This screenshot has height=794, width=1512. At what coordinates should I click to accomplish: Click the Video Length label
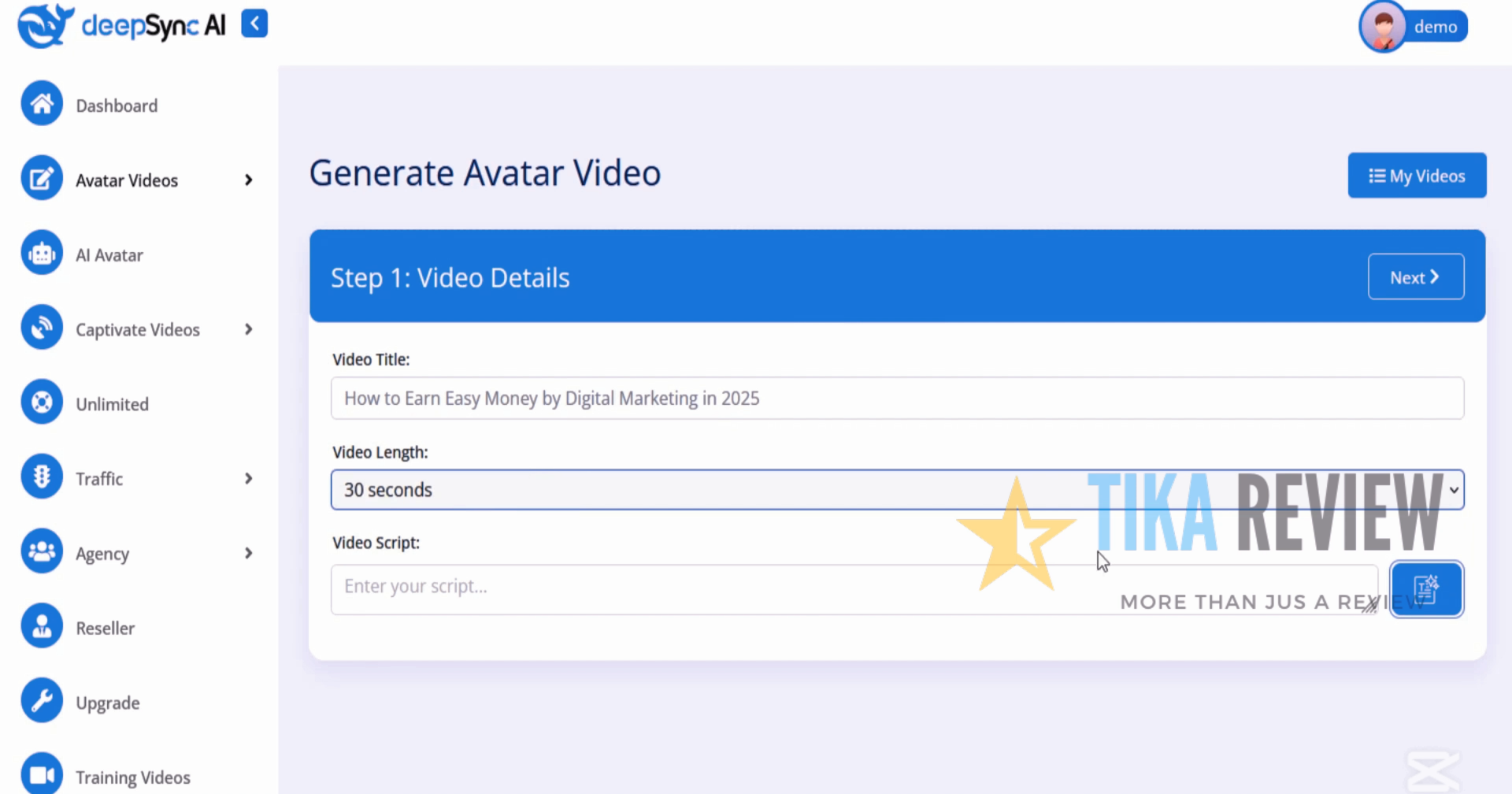[380, 452]
